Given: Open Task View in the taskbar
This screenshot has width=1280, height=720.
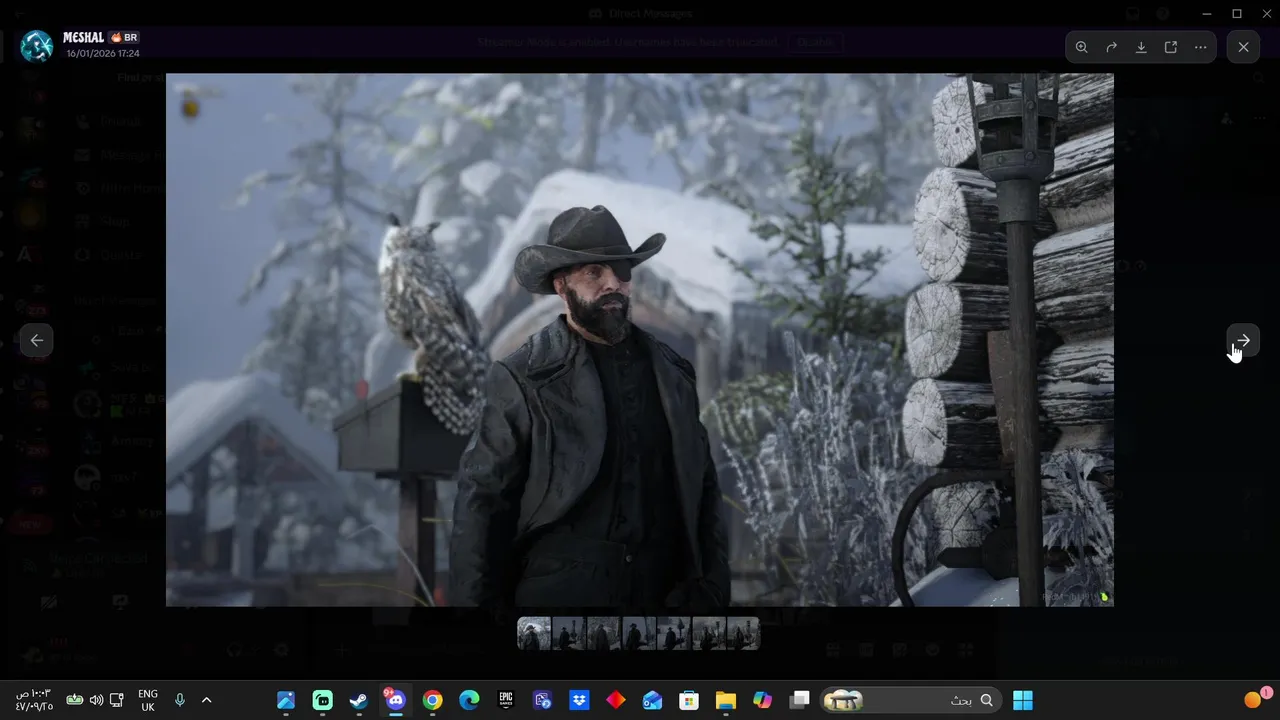Looking at the screenshot, I should 799,700.
